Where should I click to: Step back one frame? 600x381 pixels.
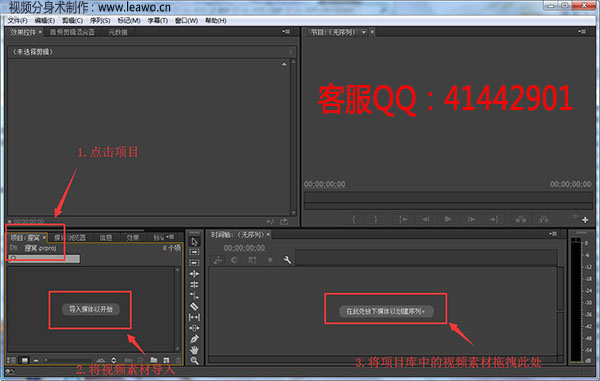[x=426, y=219]
